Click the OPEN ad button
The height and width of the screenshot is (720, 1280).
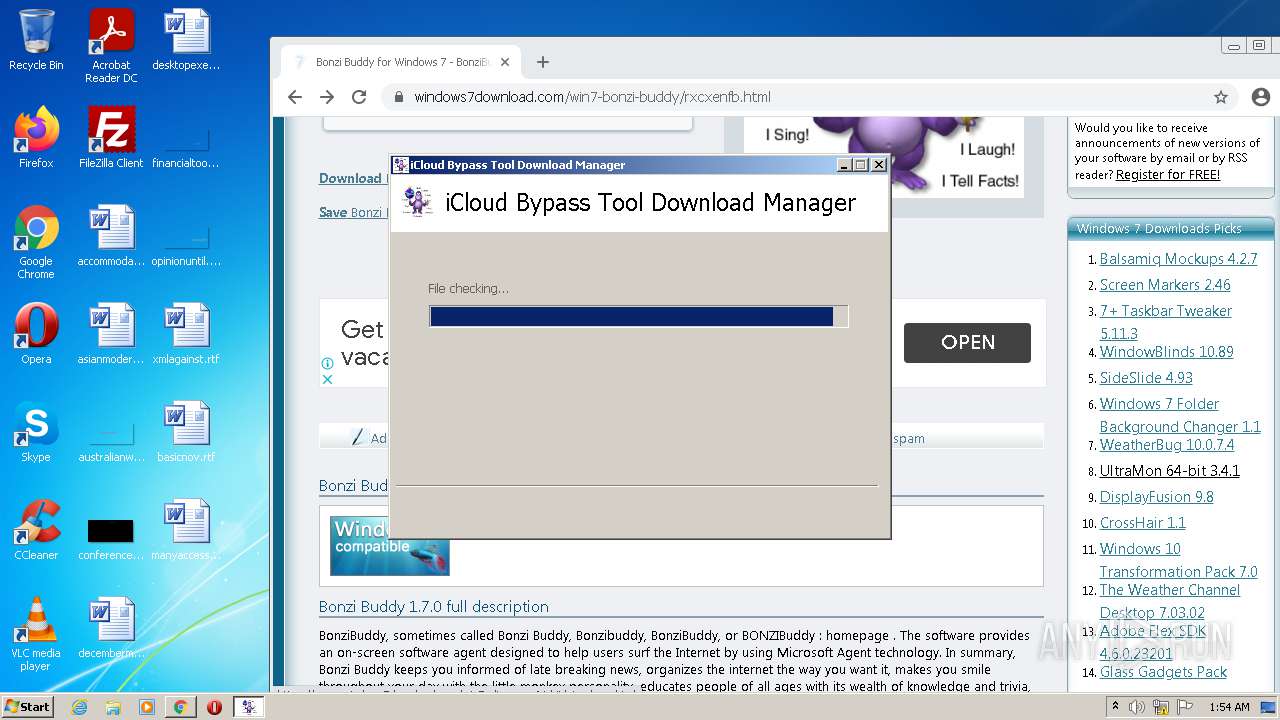[x=967, y=342]
